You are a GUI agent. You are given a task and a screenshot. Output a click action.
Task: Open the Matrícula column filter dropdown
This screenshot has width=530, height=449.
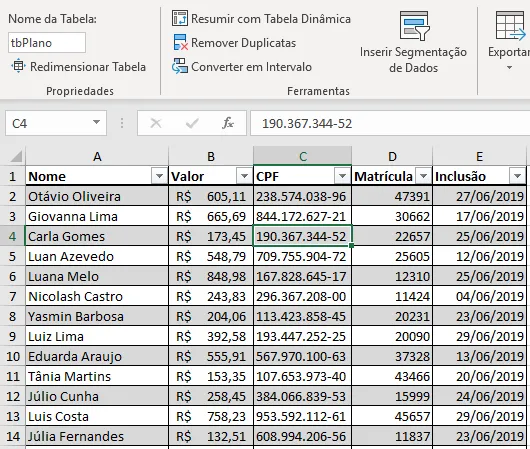423,176
